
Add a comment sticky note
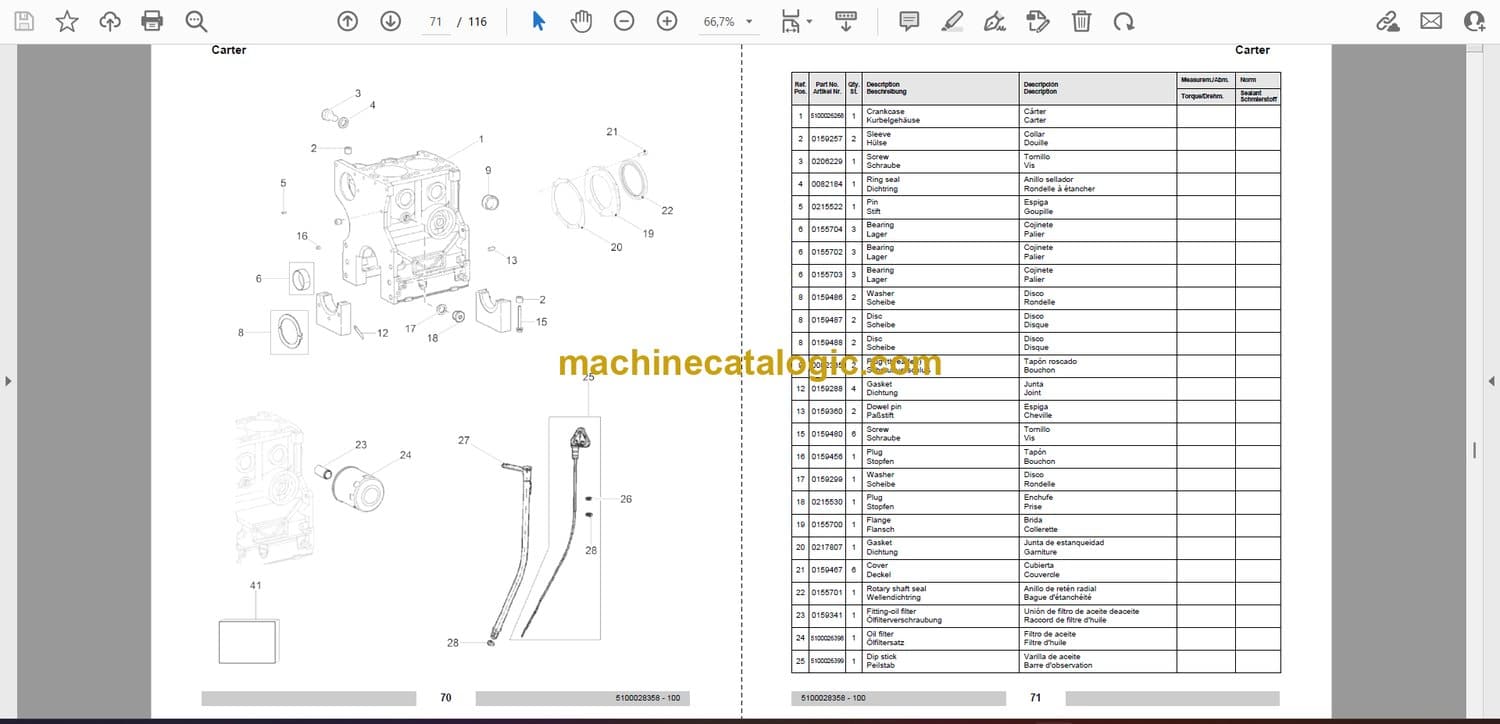(909, 21)
